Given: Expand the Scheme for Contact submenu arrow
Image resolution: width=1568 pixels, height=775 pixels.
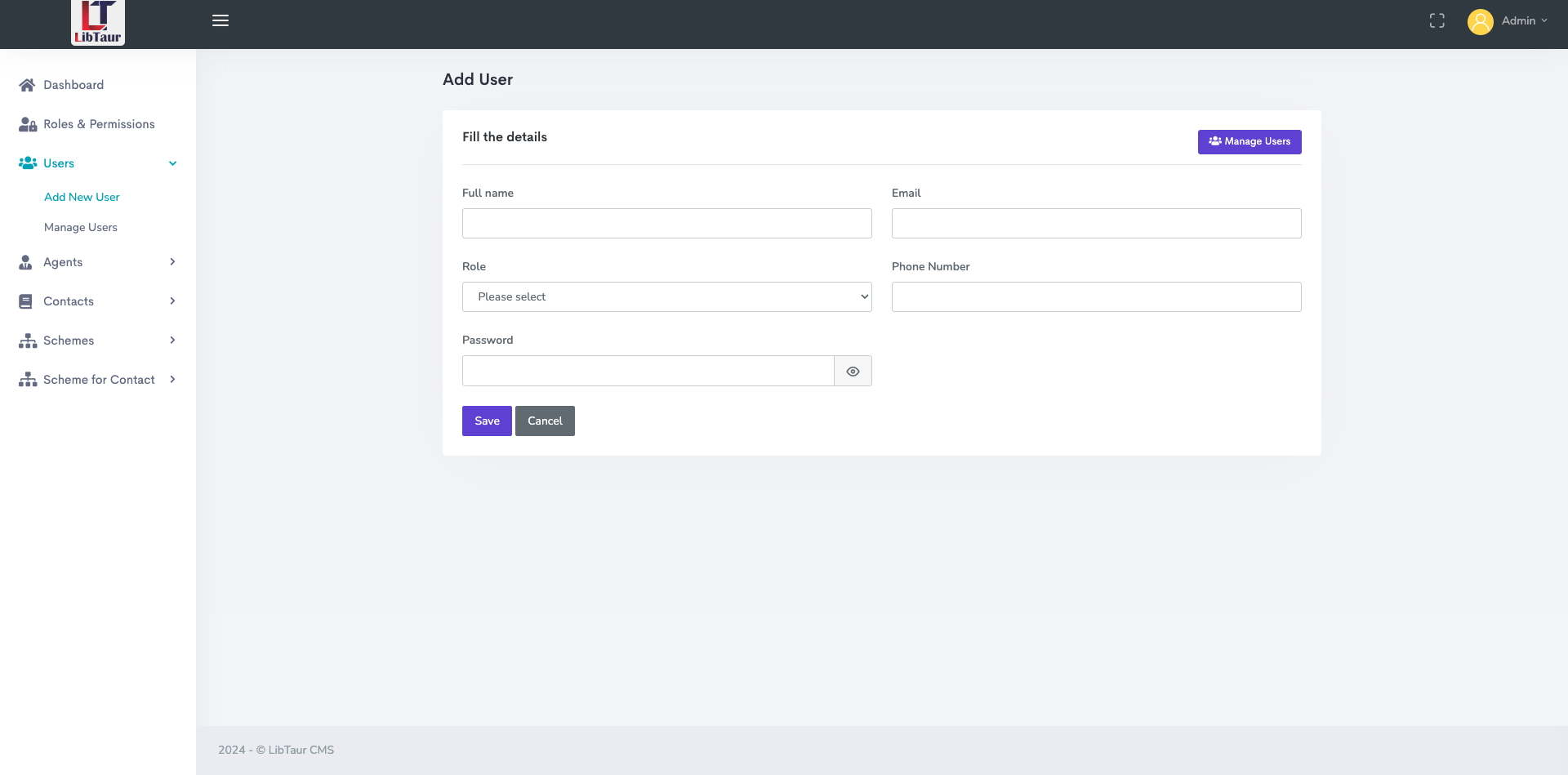Looking at the screenshot, I should click(x=172, y=380).
